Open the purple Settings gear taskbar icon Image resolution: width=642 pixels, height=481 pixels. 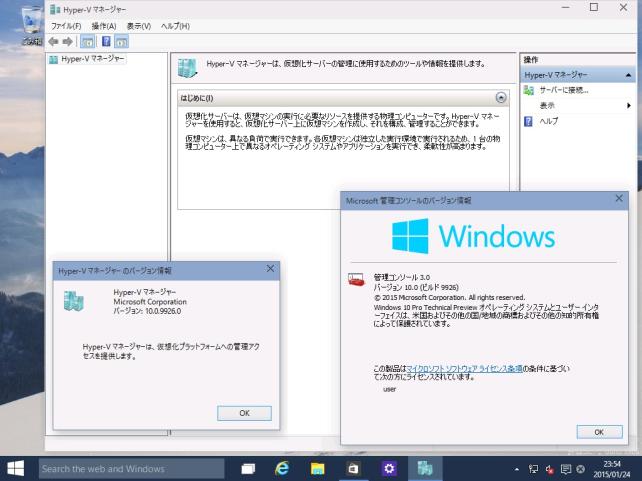point(389,469)
